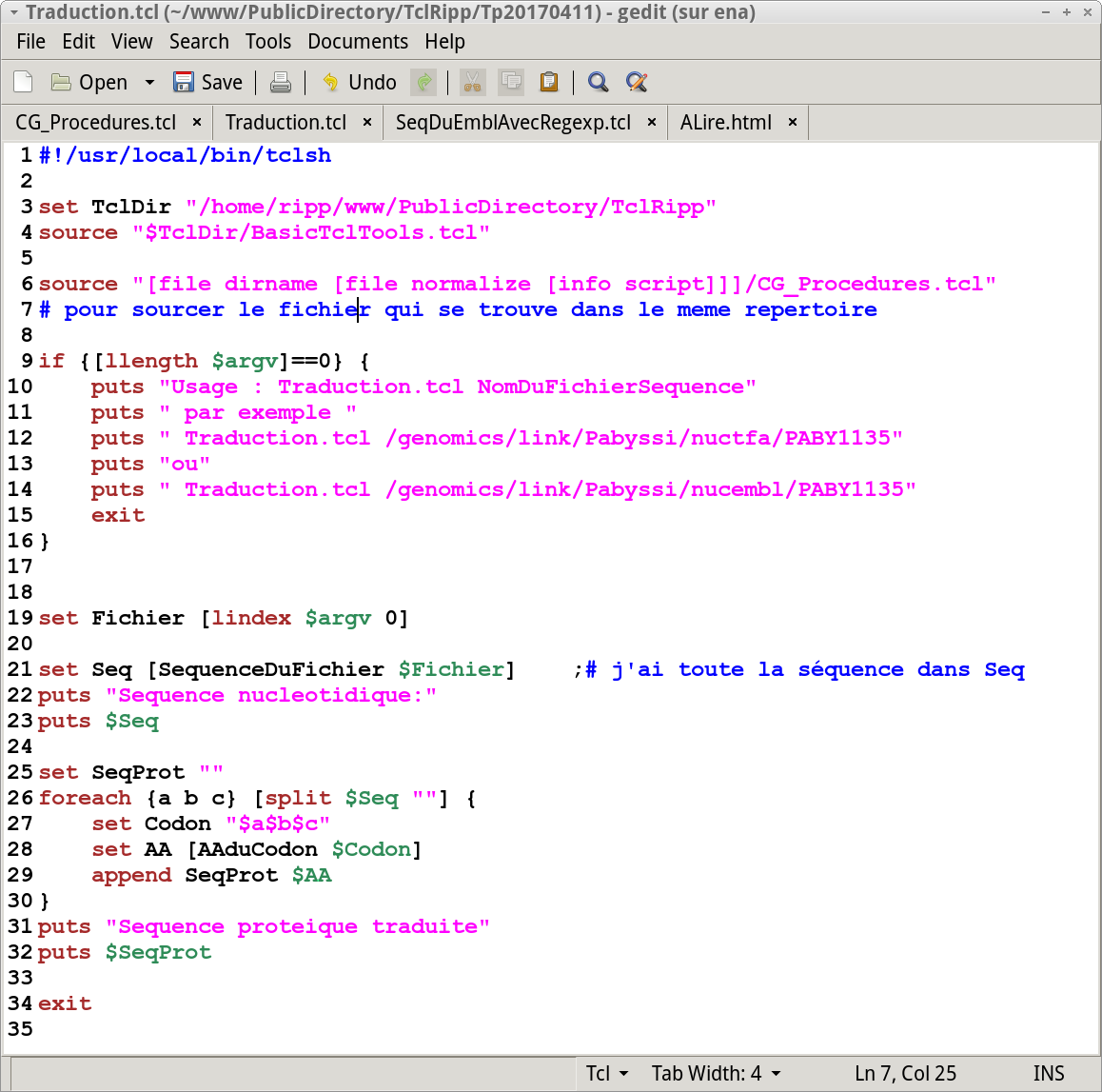1102x1092 pixels.
Task: Click the shebang text #!/usr/local/bin/tclsh
Action: (x=186, y=154)
